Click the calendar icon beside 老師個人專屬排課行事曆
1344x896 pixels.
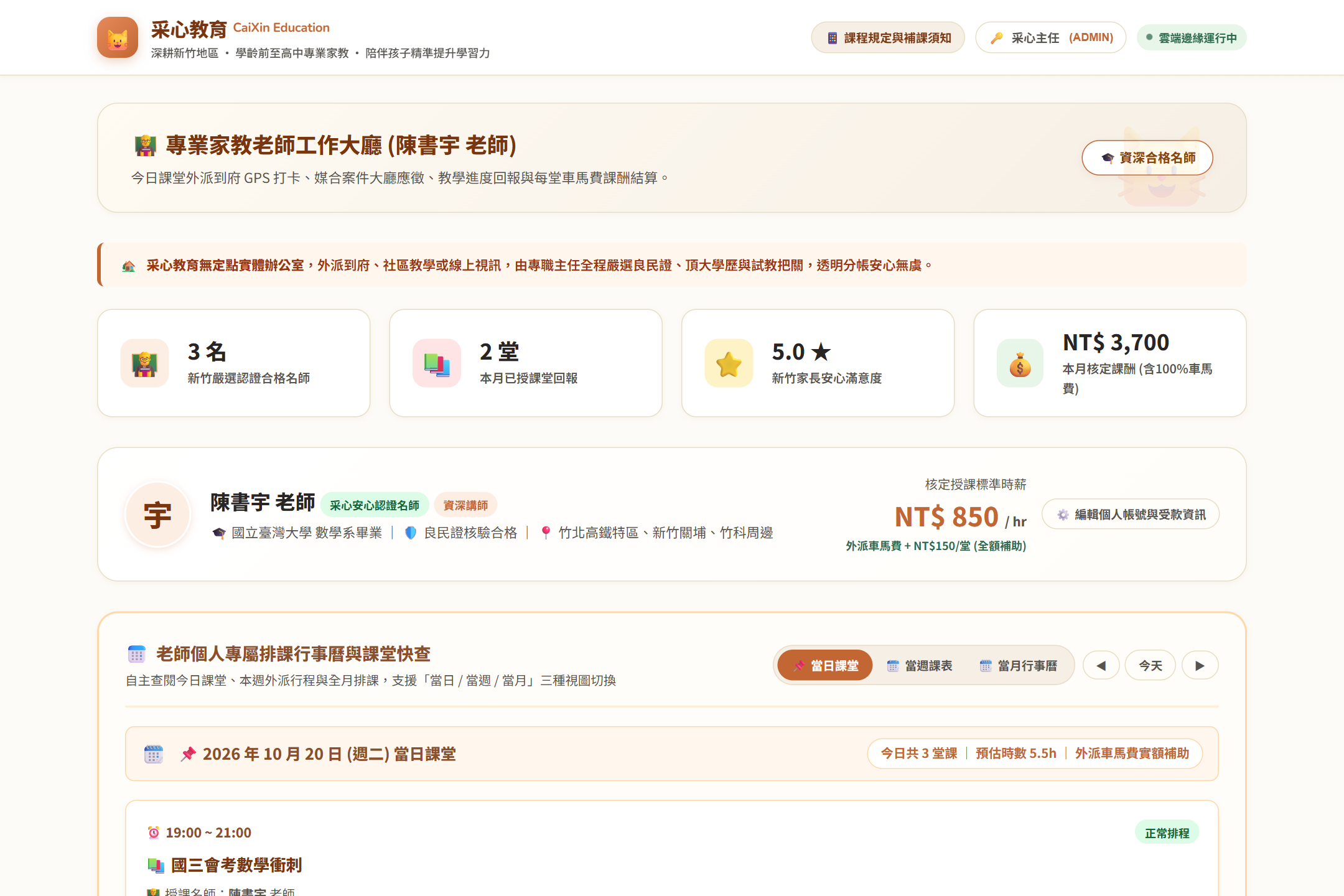point(137,654)
